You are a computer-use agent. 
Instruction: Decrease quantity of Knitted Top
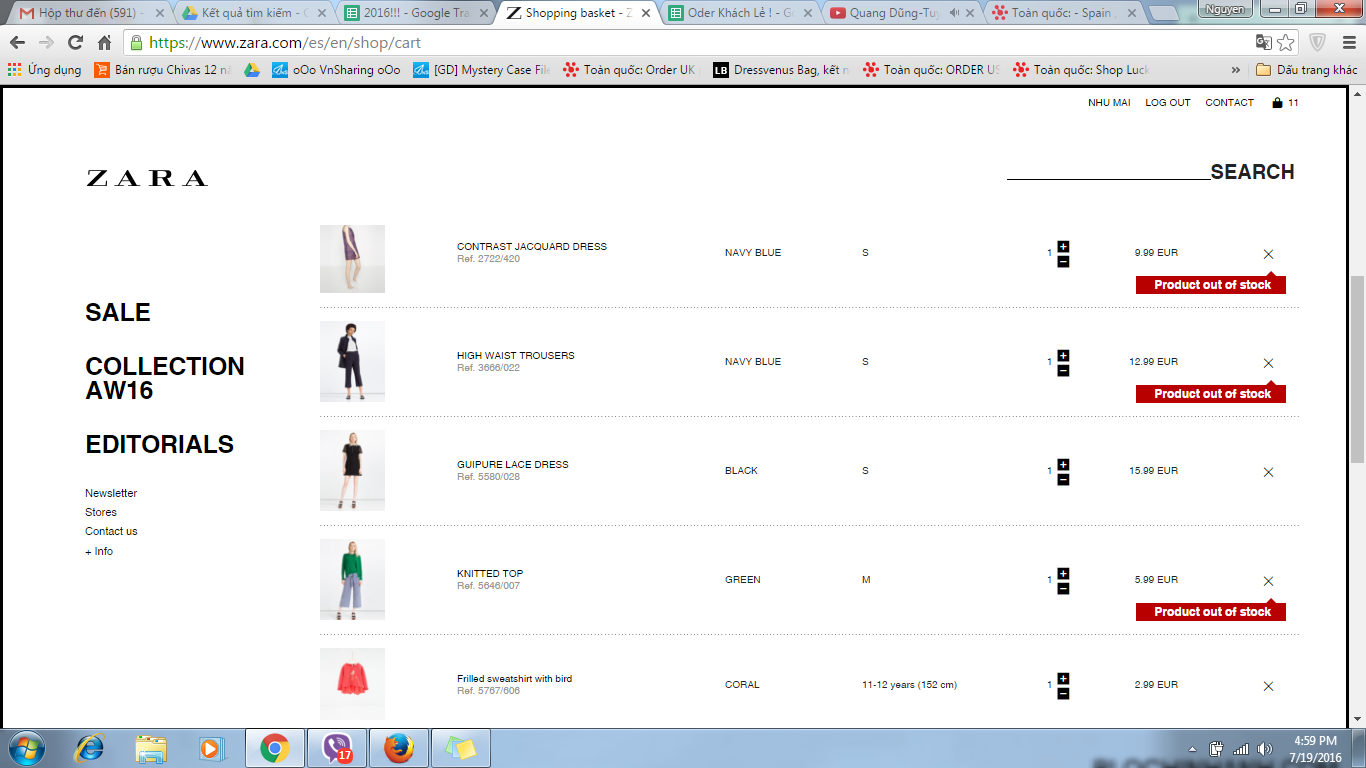(x=1063, y=589)
